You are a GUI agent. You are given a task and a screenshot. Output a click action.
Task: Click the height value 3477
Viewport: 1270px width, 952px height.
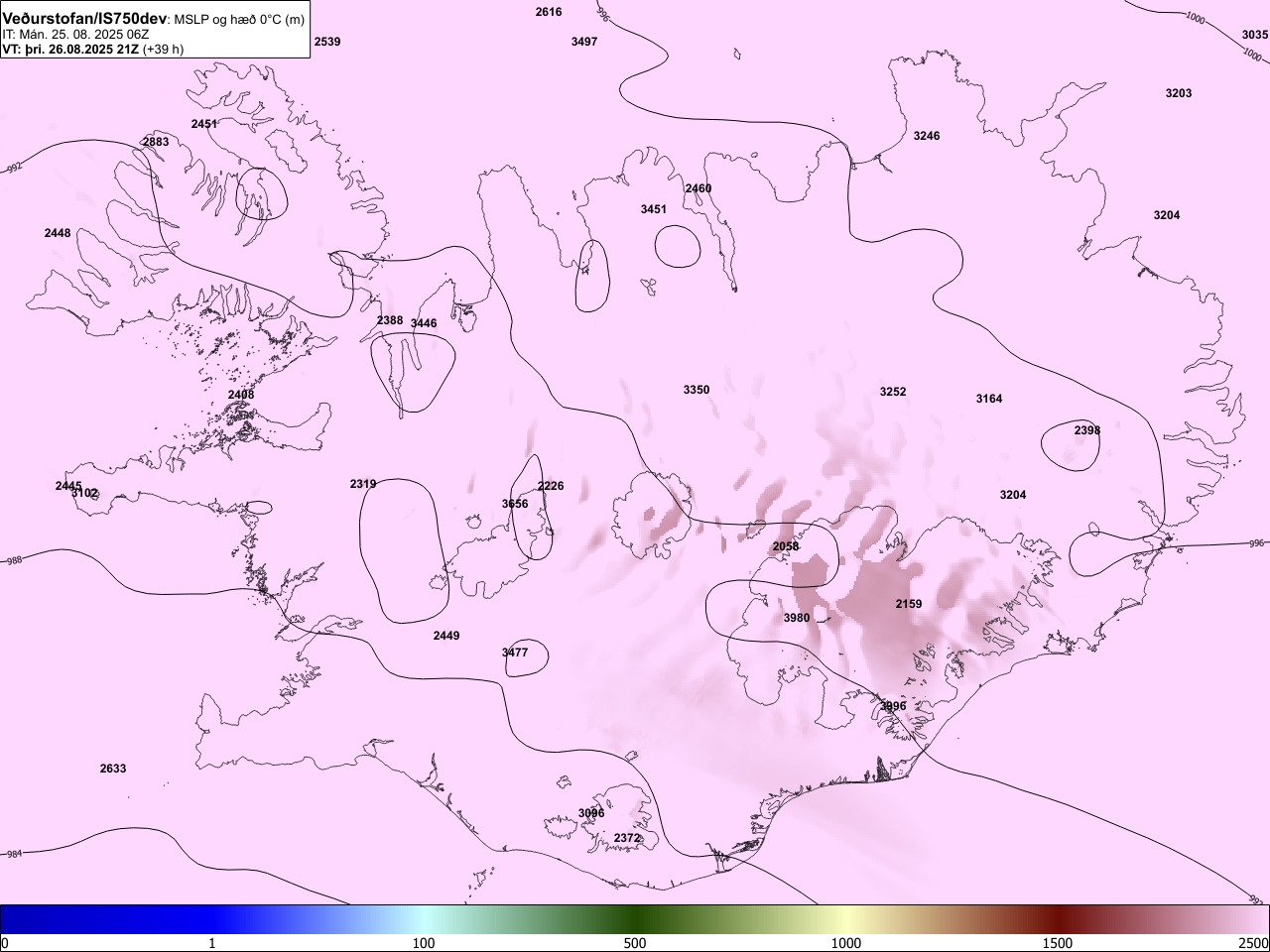click(x=515, y=653)
